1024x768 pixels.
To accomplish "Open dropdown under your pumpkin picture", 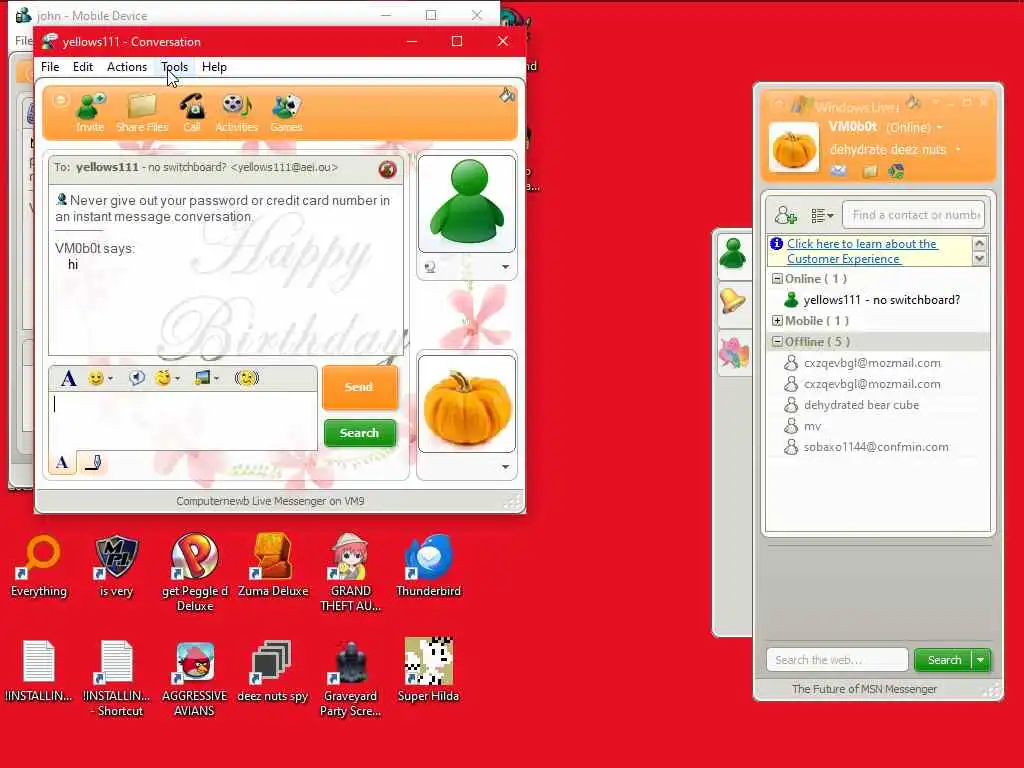I will click(x=505, y=466).
